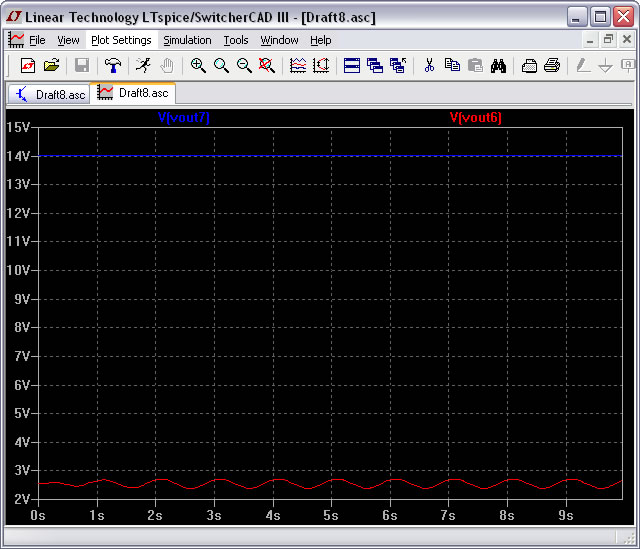Switch to the Draft8.asc waveform tab

[133, 93]
